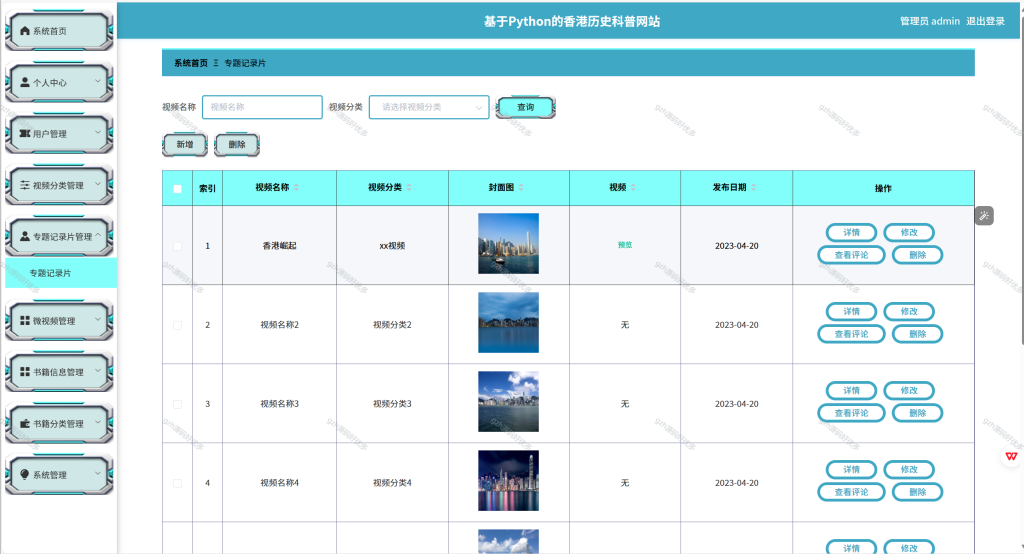This screenshot has width=1024, height=554.
Task: Click the 视频名称 search input field
Action: click(262, 107)
